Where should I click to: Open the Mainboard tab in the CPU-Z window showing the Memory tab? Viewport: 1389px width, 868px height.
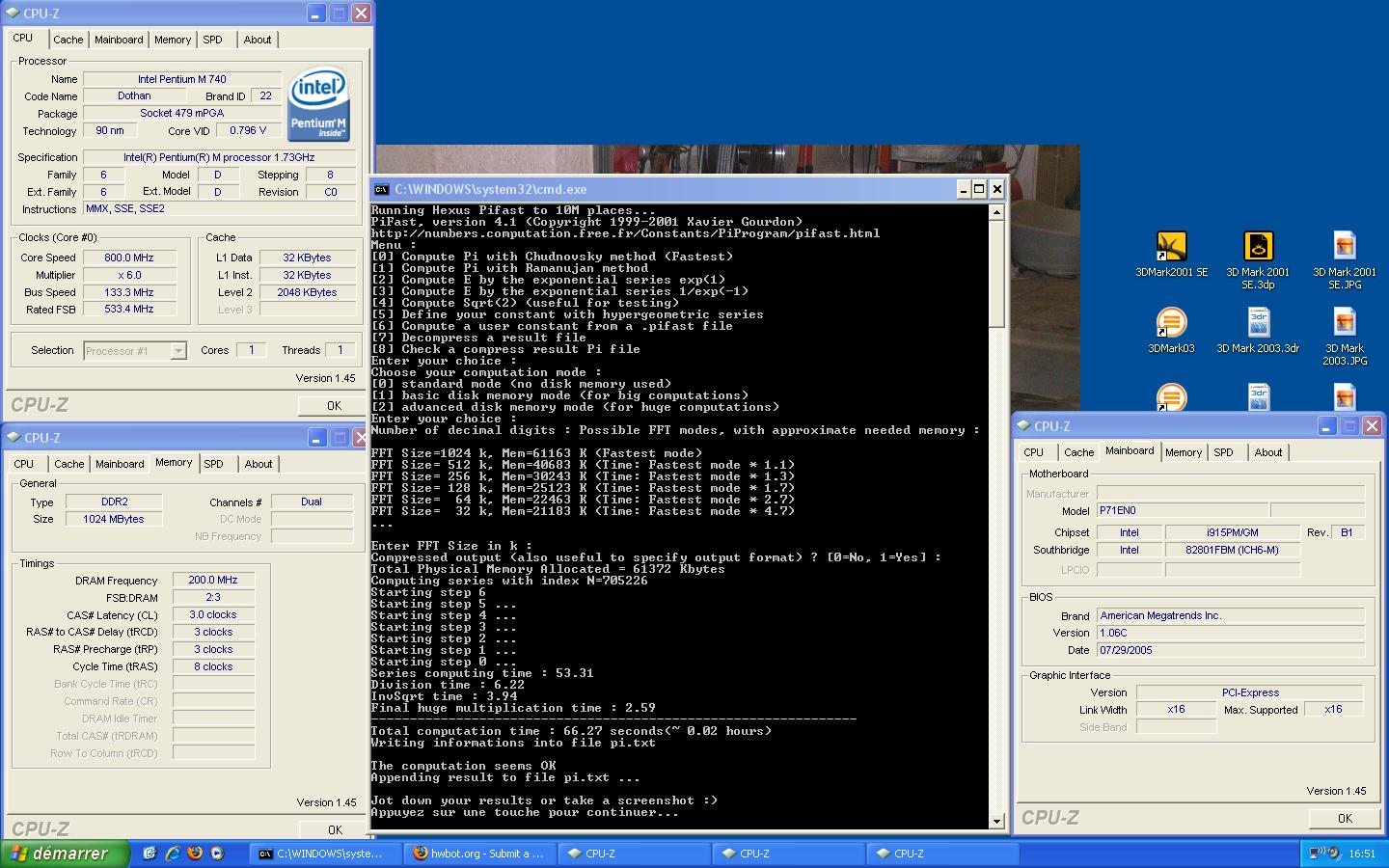point(120,464)
